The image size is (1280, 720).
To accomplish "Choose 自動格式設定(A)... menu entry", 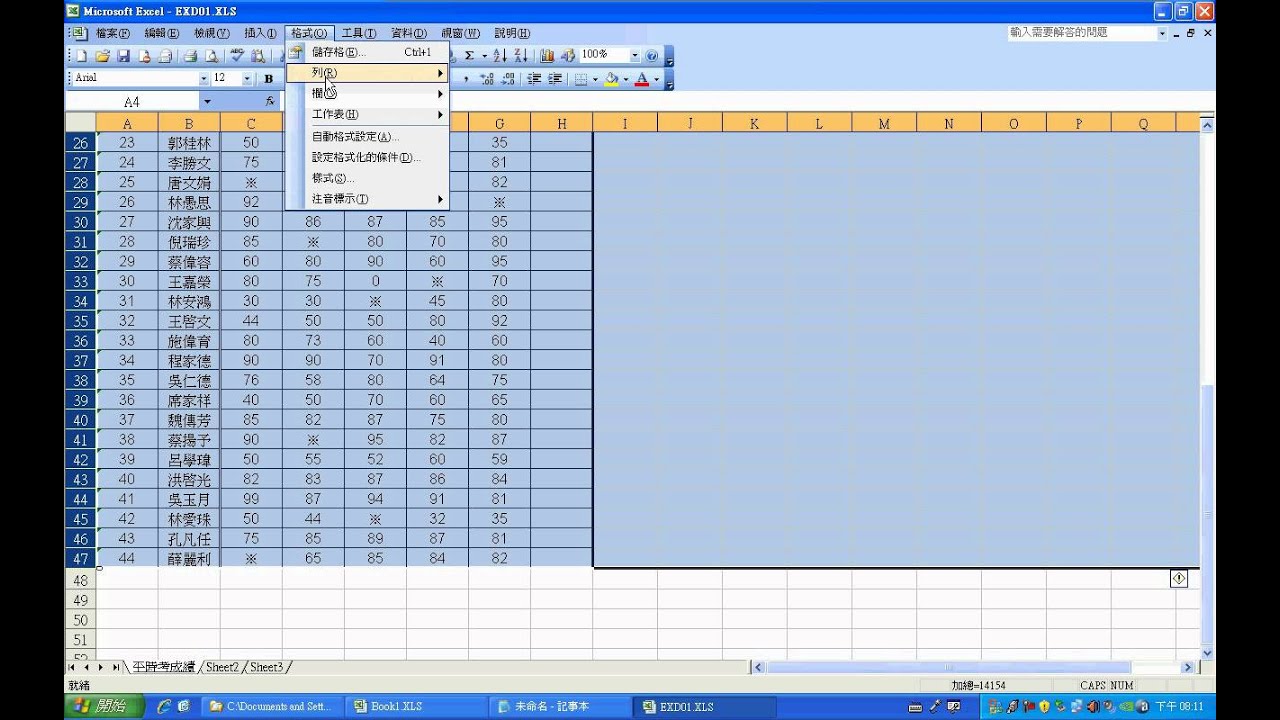I will 367,136.
